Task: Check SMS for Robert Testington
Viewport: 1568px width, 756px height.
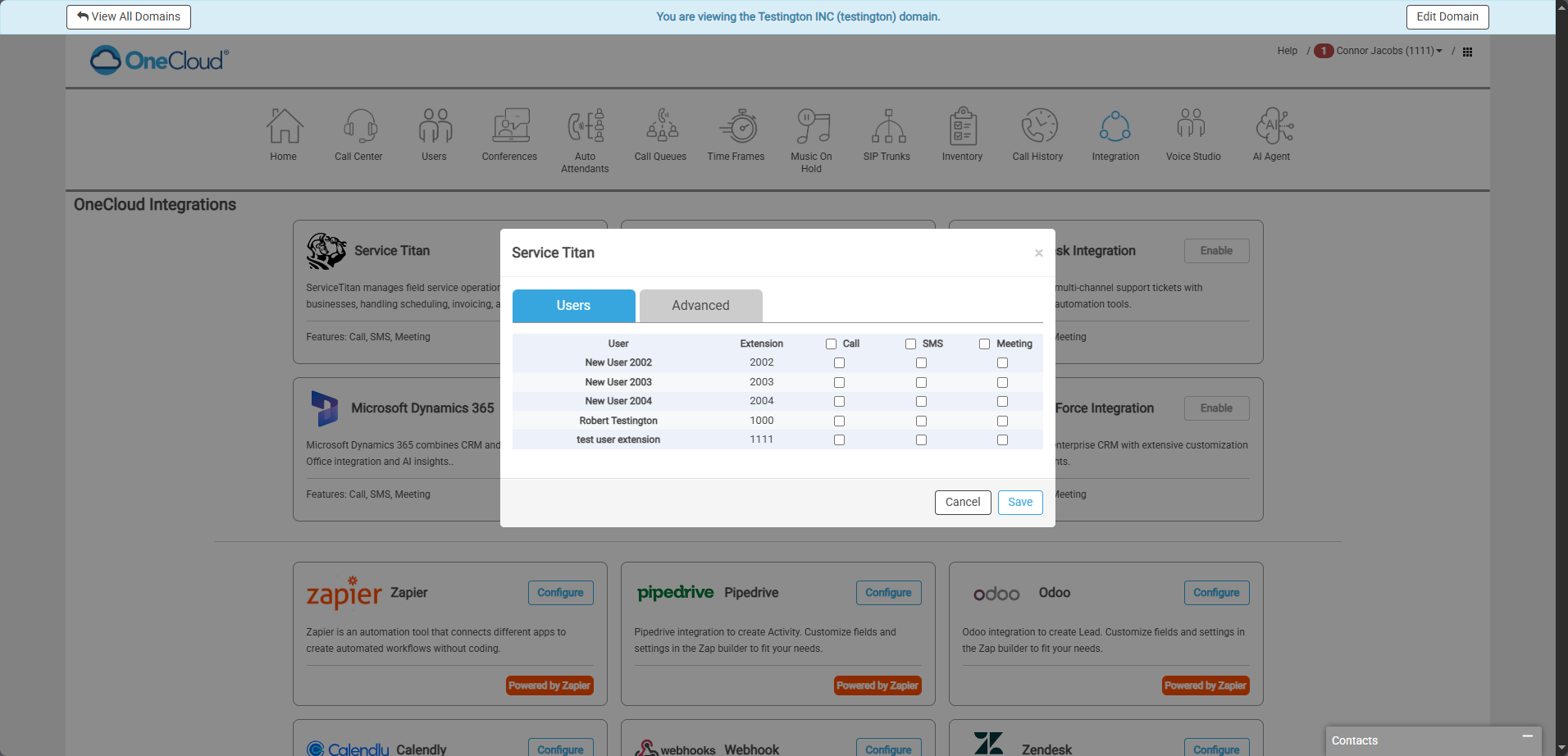Action: (x=921, y=421)
